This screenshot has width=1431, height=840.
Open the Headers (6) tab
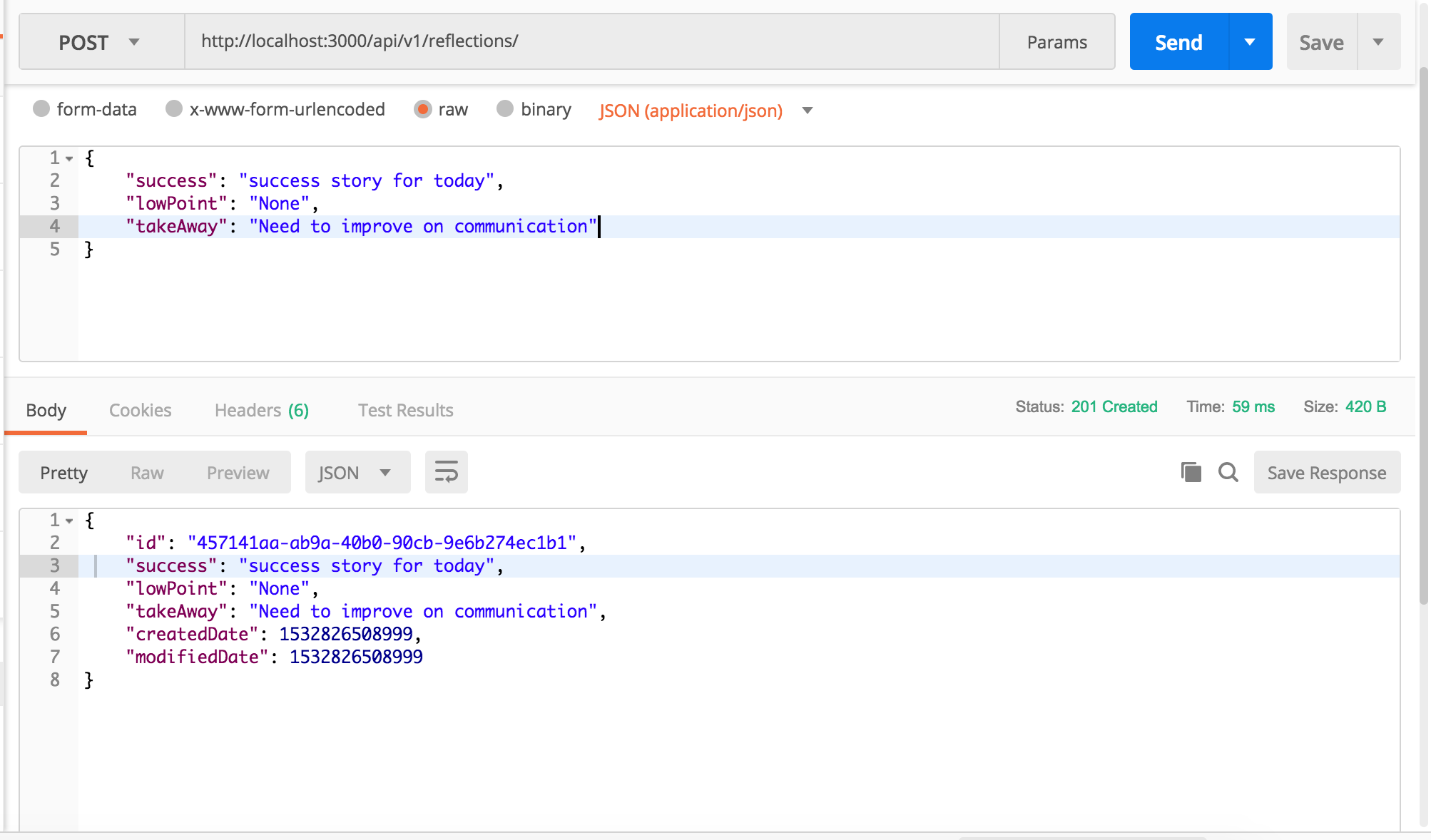click(261, 410)
